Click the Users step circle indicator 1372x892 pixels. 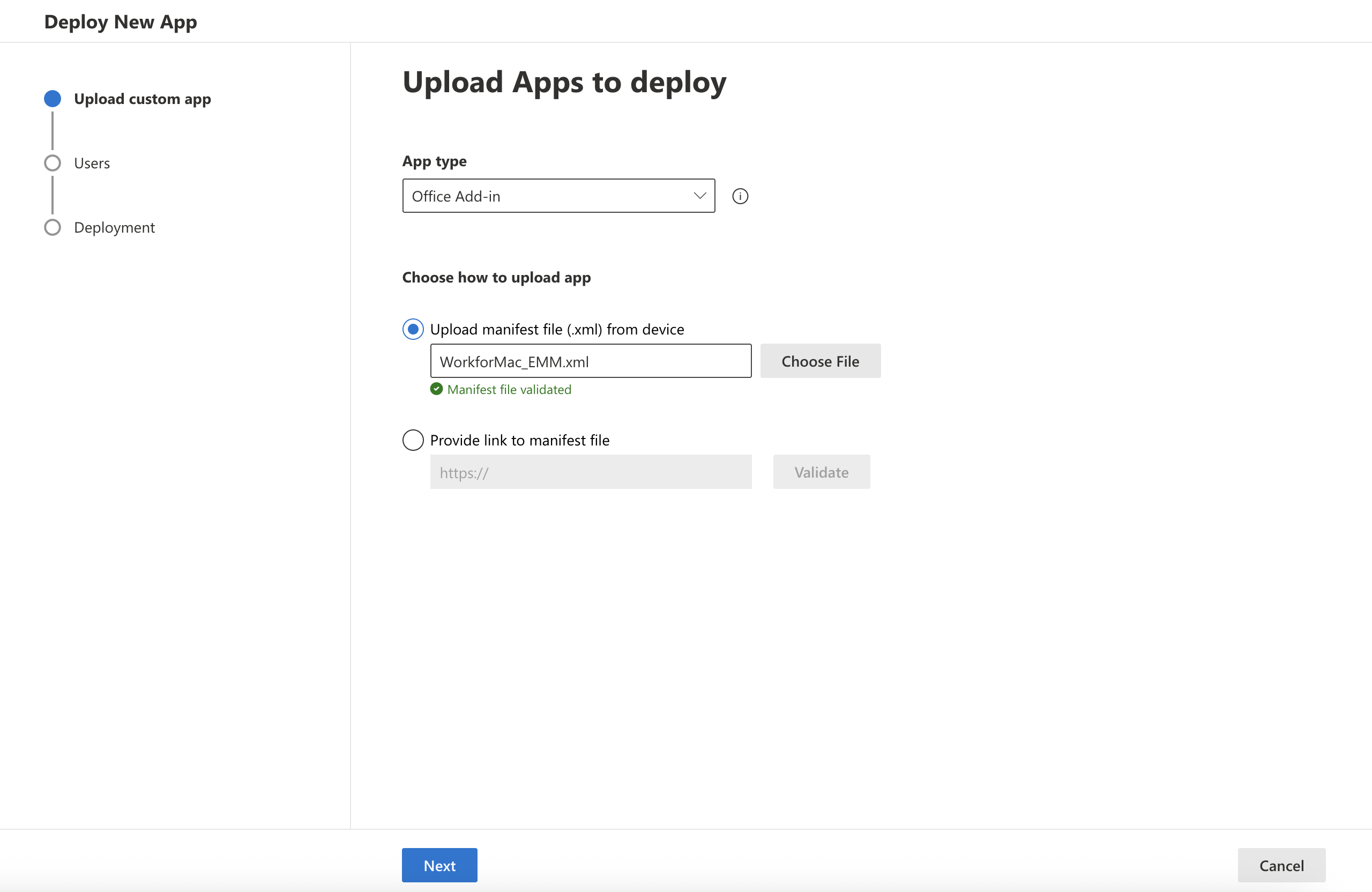(x=53, y=163)
